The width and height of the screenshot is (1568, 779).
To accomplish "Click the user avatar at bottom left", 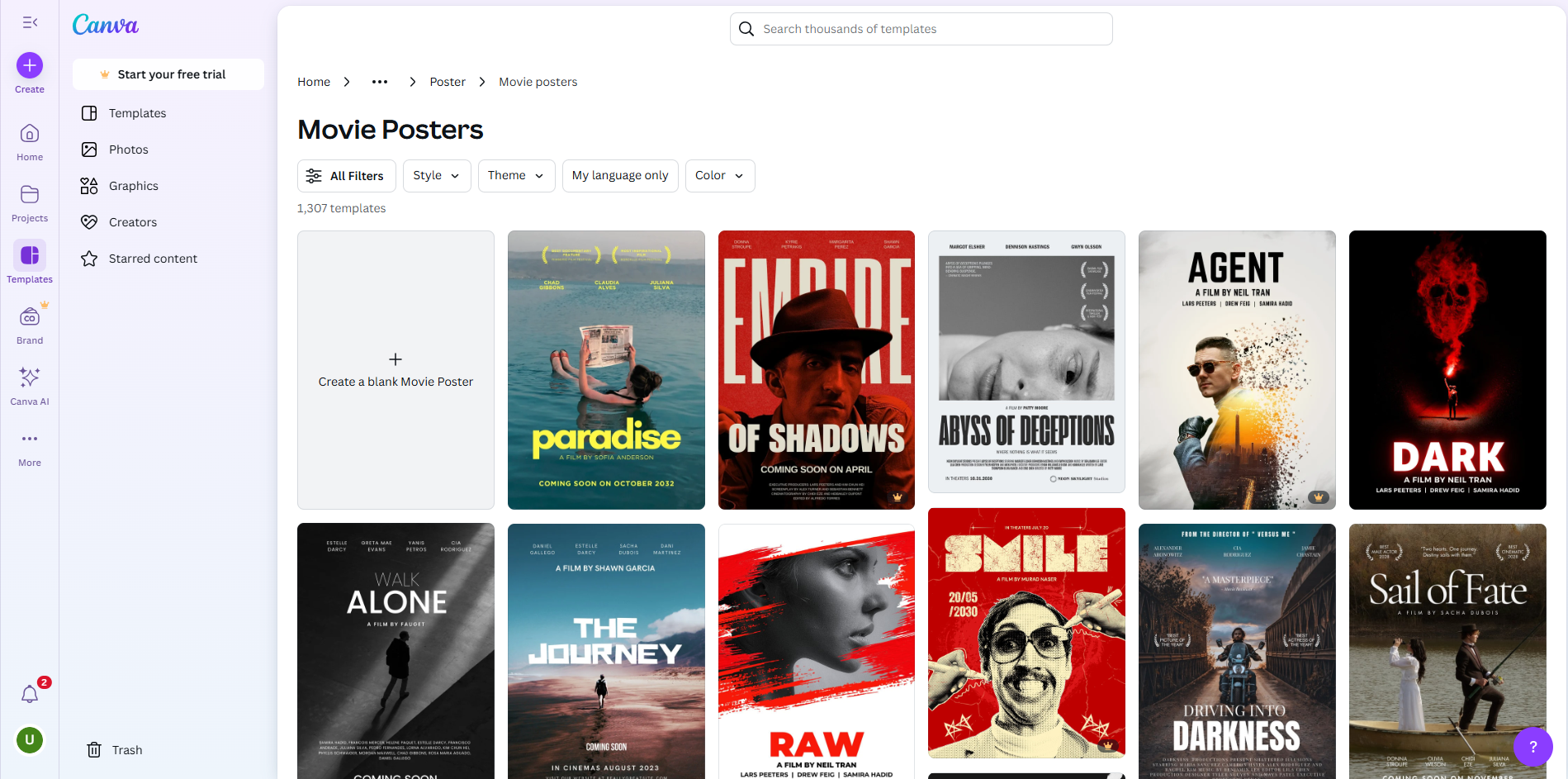I will point(28,740).
